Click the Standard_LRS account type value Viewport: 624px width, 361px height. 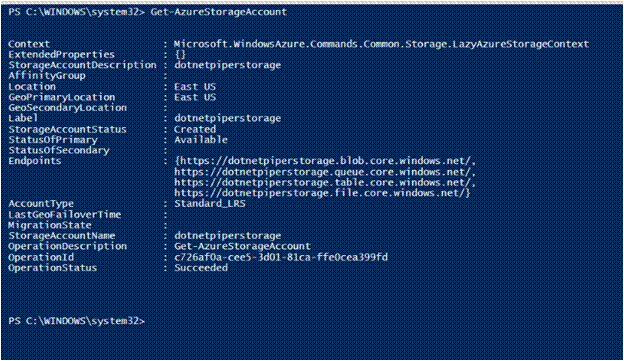point(210,204)
